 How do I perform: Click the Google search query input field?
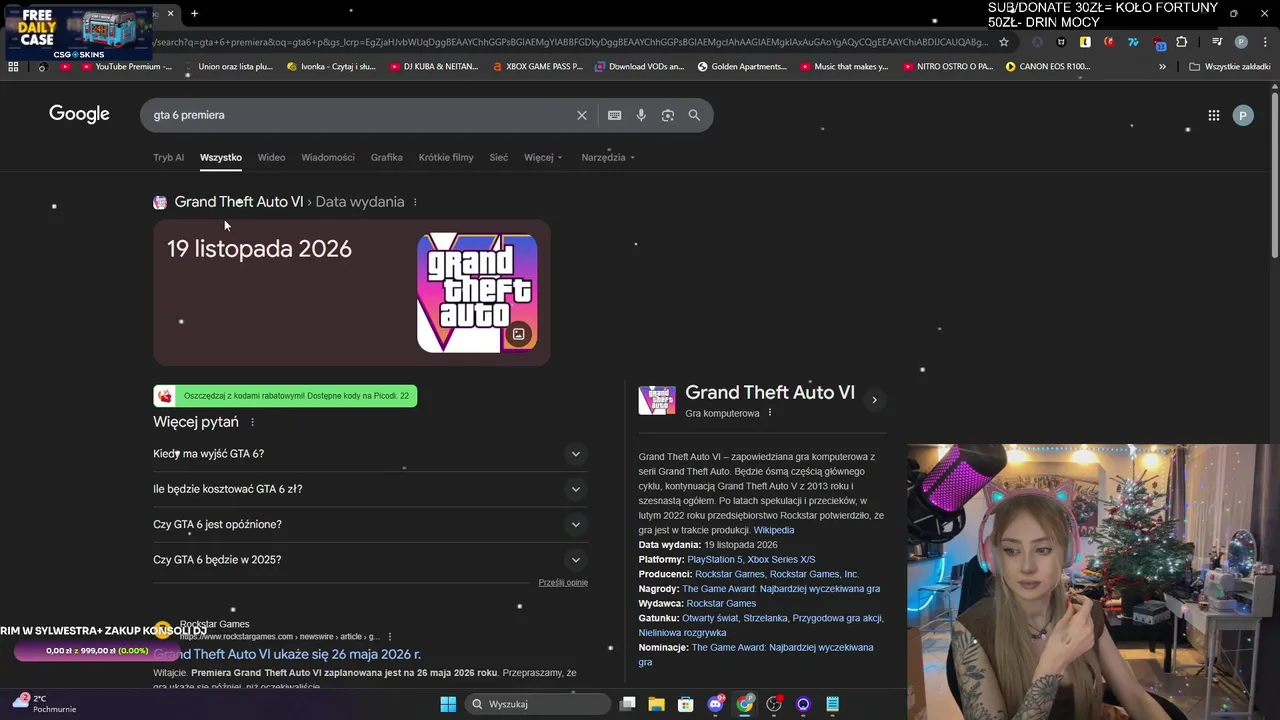[x=360, y=115]
